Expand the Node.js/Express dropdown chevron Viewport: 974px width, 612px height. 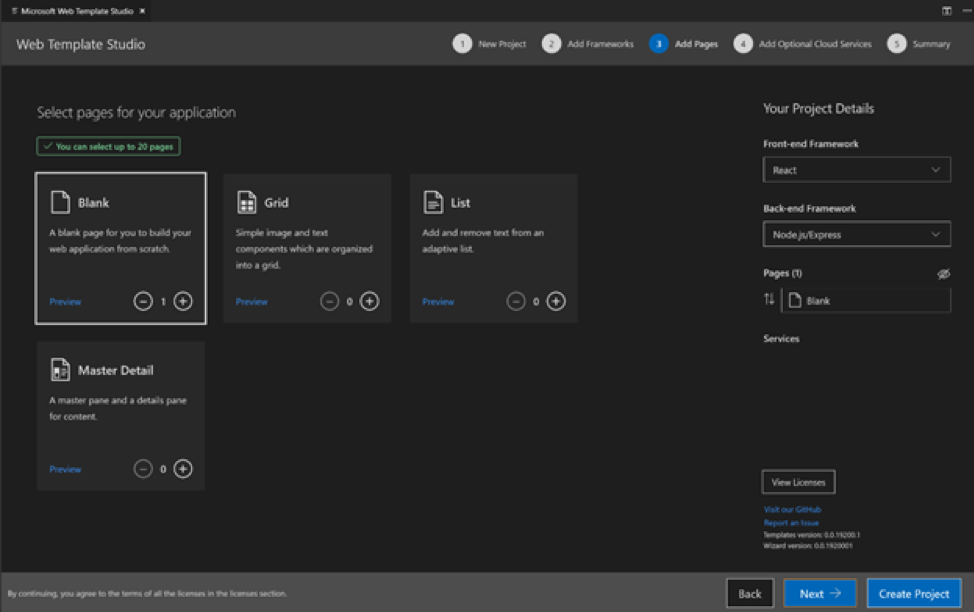(x=935, y=234)
